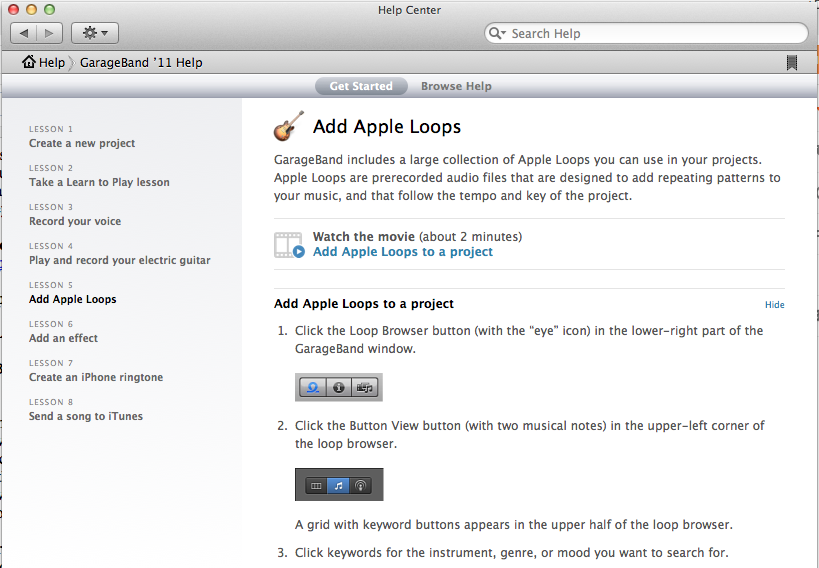Select lesson Send a song to iTunes
This screenshot has width=819, height=568.
click(x=86, y=416)
